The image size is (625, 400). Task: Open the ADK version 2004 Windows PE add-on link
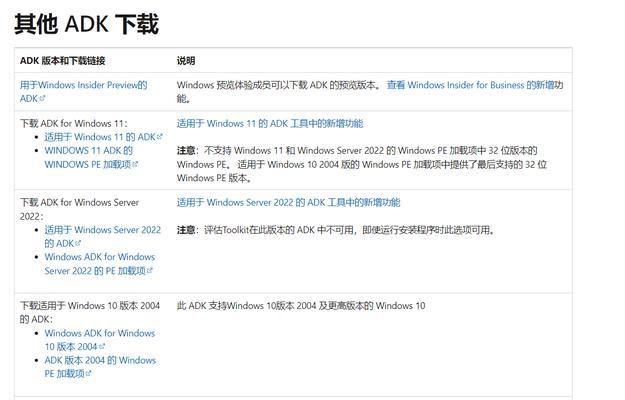pos(100,367)
